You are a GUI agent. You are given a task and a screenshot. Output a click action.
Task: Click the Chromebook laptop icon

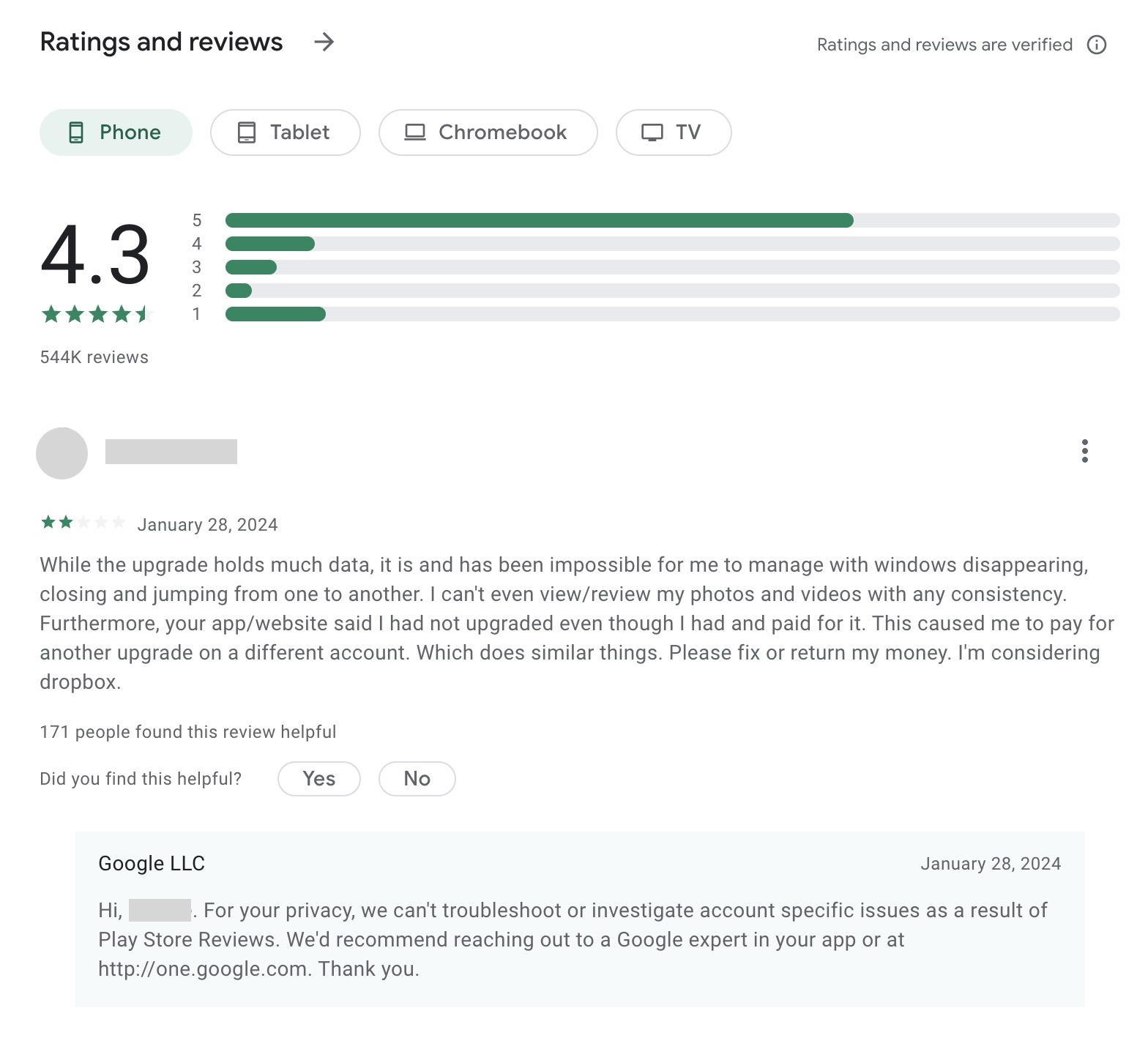pos(417,132)
